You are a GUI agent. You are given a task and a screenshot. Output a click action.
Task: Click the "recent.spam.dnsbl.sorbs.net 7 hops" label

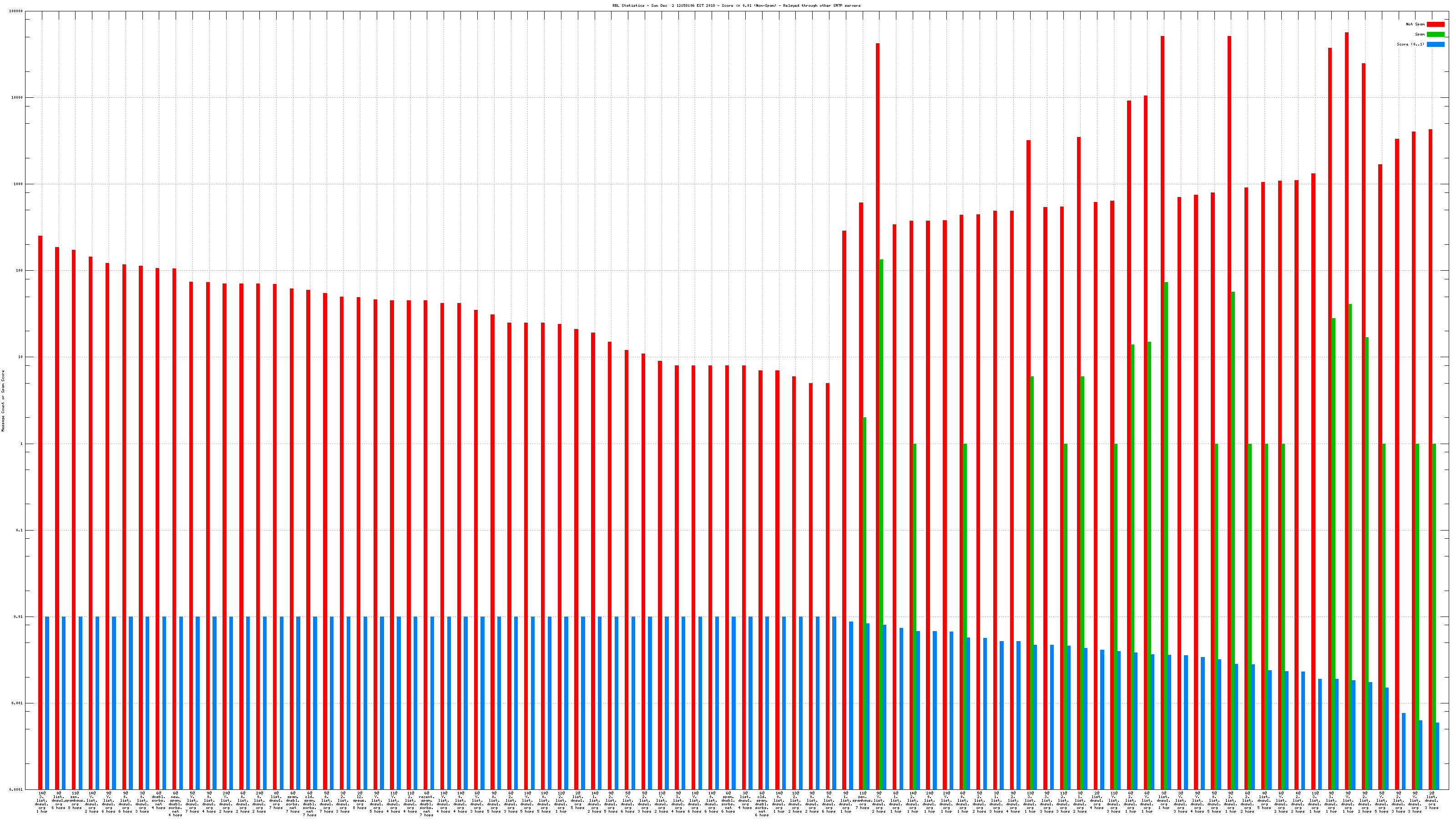(426, 804)
